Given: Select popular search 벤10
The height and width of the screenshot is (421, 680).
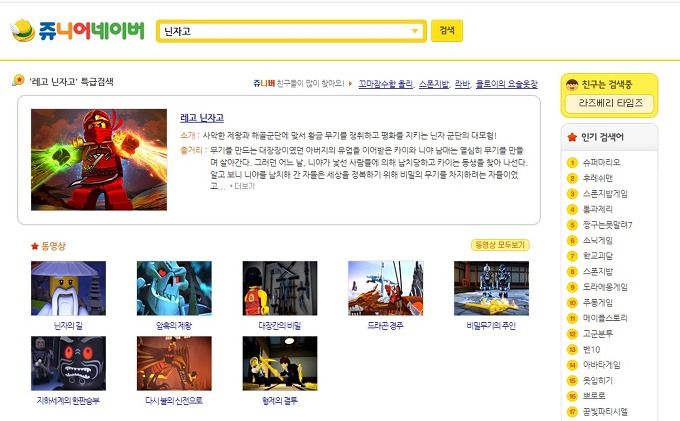Looking at the screenshot, I should (592, 349).
